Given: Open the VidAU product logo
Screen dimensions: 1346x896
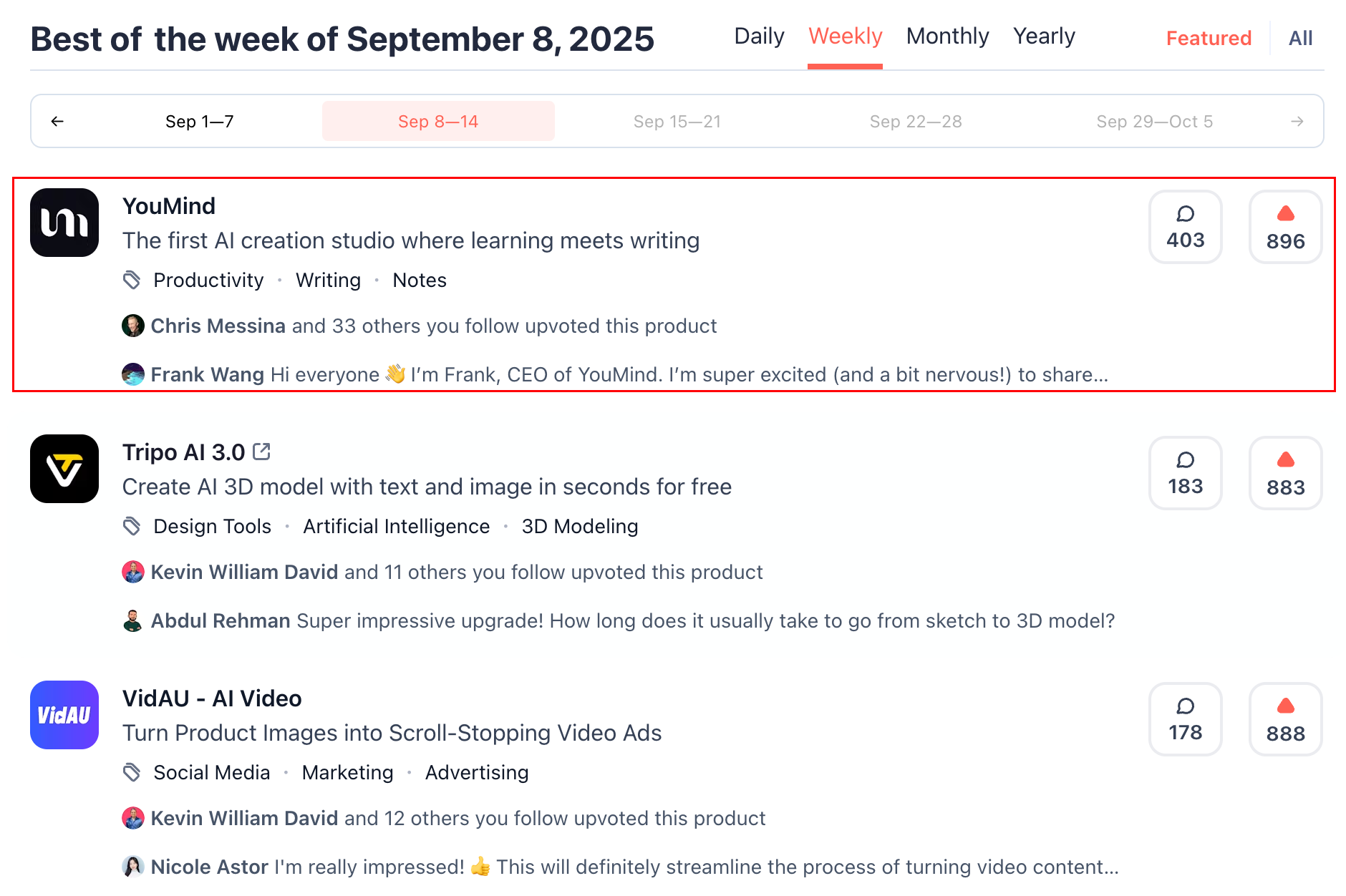Looking at the screenshot, I should (x=64, y=715).
